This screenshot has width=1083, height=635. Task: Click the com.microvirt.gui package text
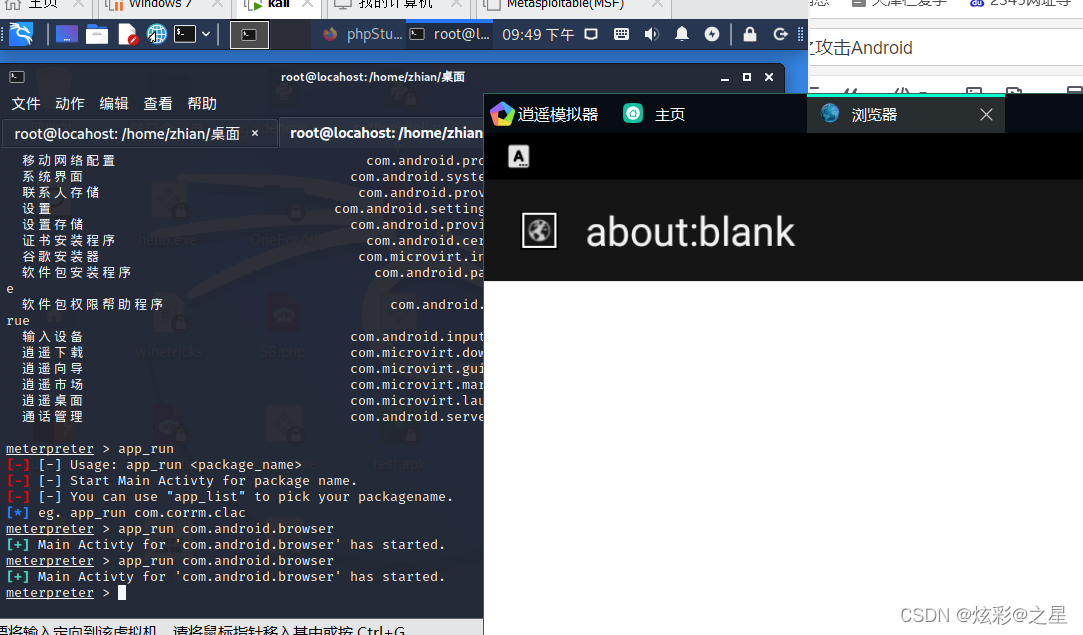[x=416, y=369]
